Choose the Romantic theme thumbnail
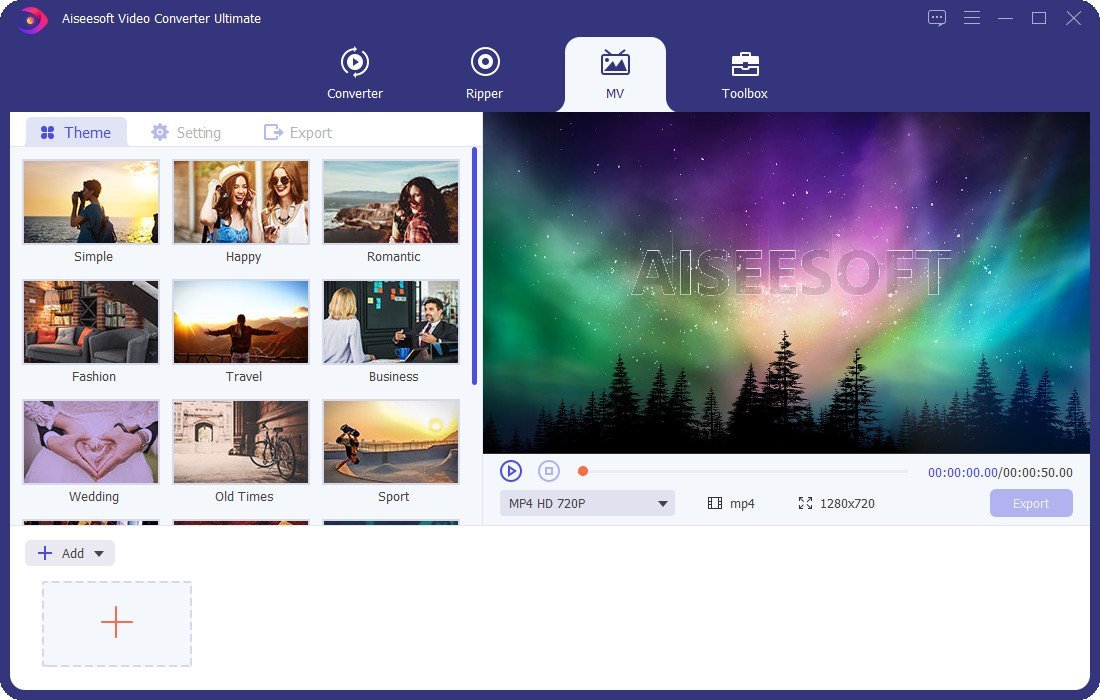The height and width of the screenshot is (700, 1100). pyautogui.click(x=391, y=202)
